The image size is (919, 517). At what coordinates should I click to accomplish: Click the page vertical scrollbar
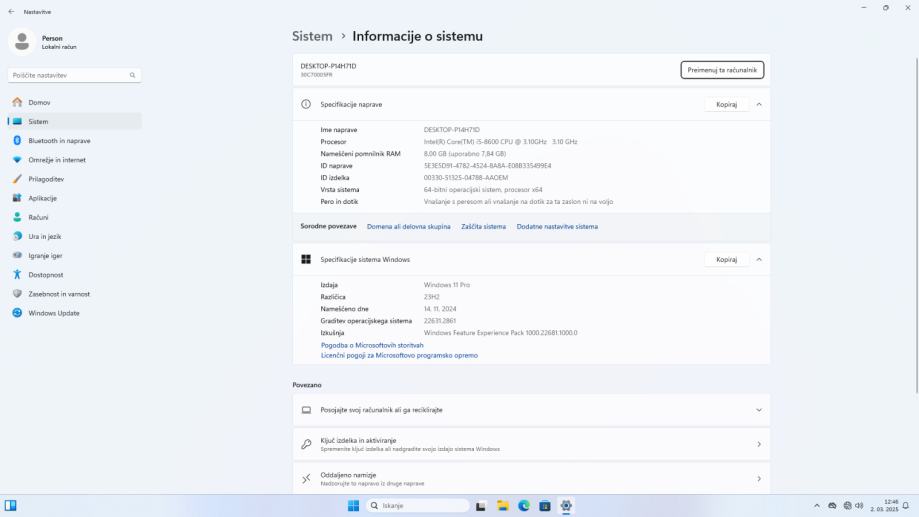917,226
